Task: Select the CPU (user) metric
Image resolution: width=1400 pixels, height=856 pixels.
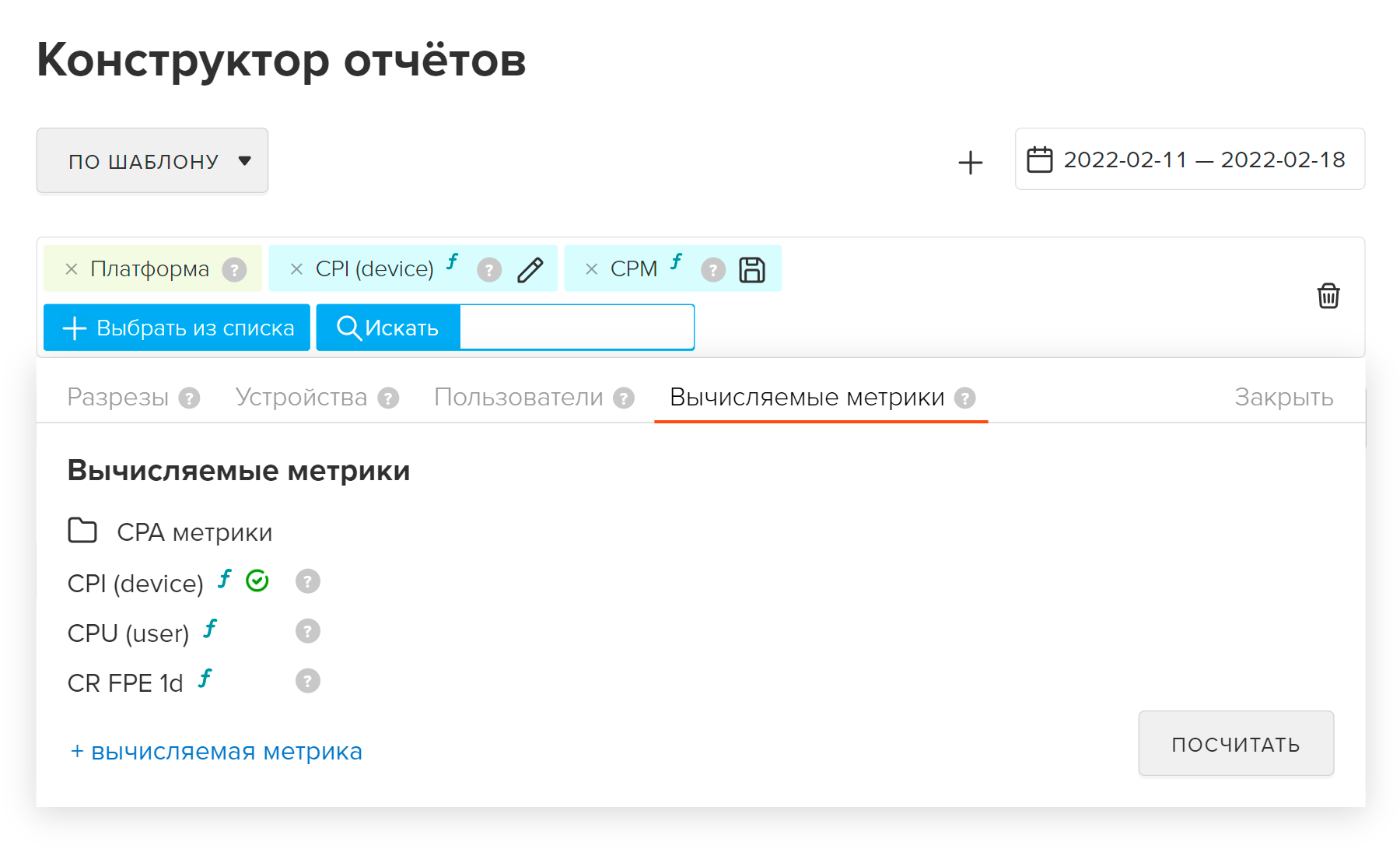Action: [x=128, y=633]
